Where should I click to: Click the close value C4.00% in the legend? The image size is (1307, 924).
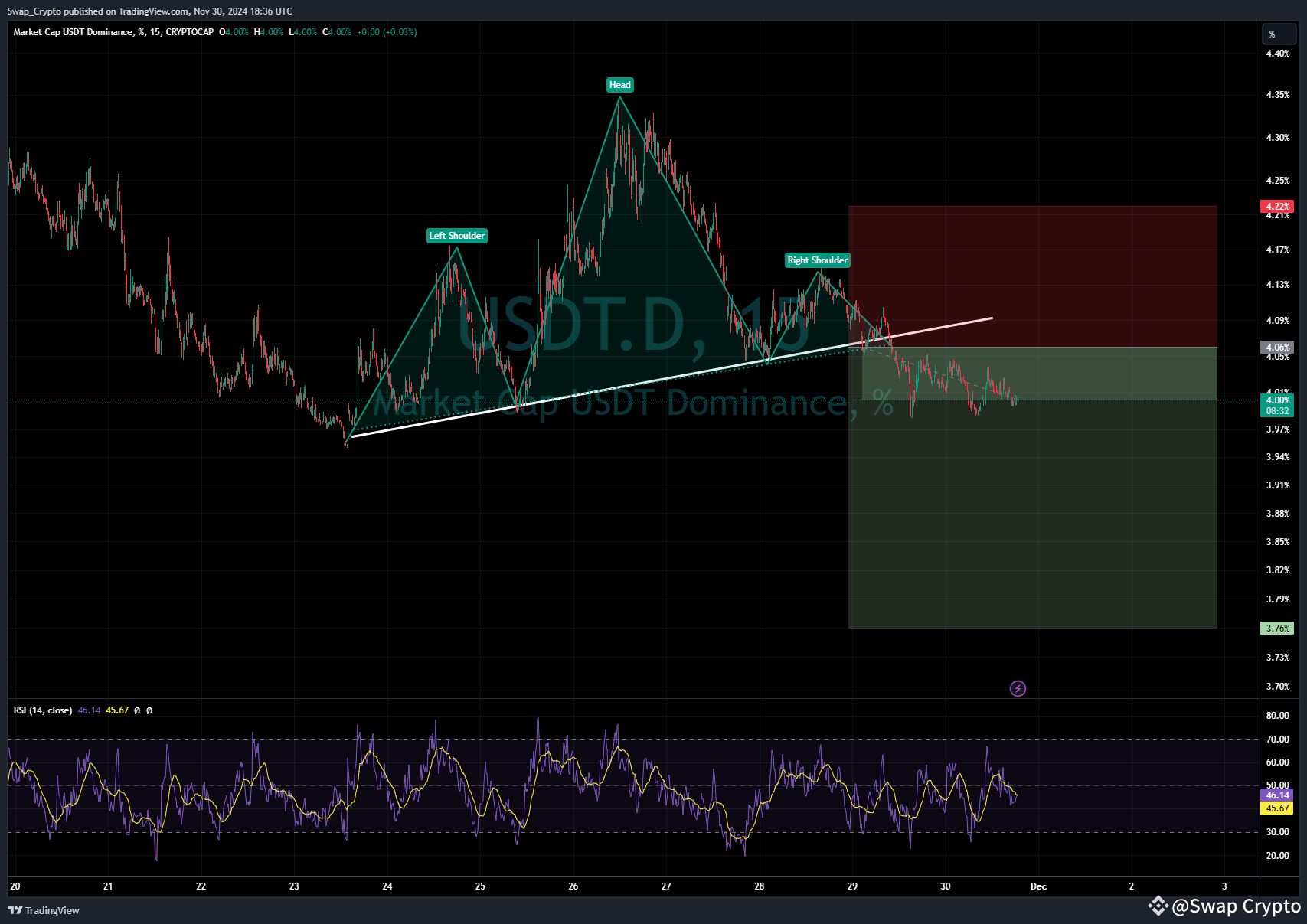tap(337, 32)
